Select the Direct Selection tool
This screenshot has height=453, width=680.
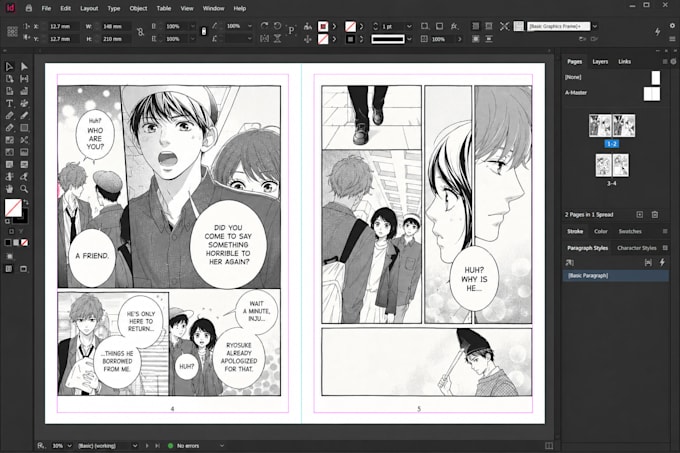click(x=24, y=66)
